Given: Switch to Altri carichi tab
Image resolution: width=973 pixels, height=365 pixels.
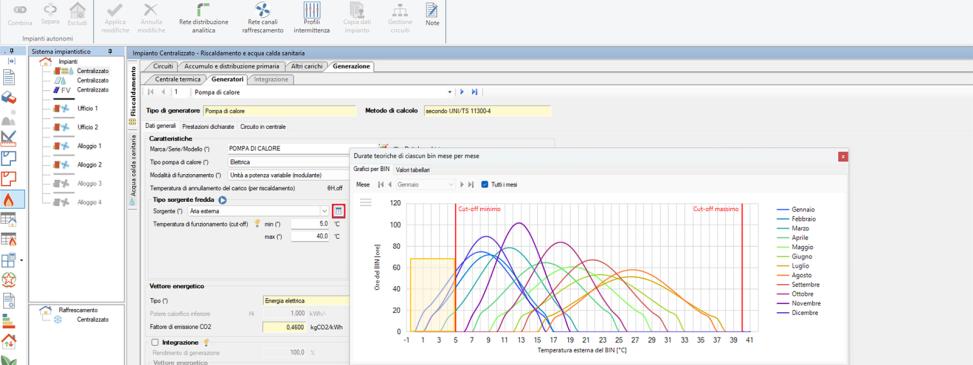Looking at the screenshot, I should [307, 66].
